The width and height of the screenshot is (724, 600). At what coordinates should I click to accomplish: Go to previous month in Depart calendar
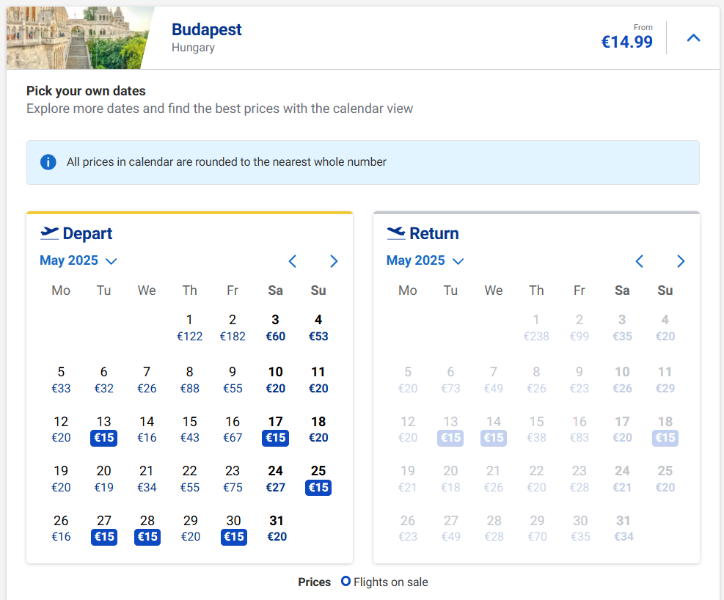click(293, 261)
